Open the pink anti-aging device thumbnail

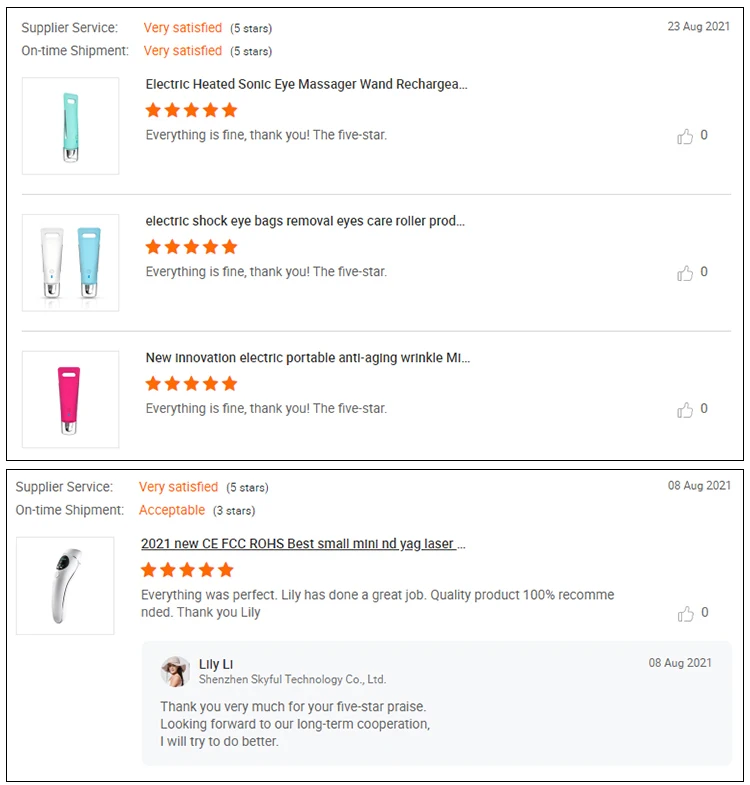point(70,399)
